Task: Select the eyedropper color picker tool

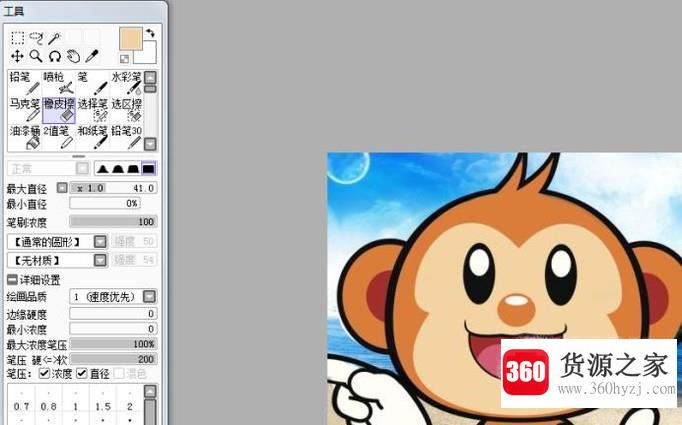Action: point(92,56)
